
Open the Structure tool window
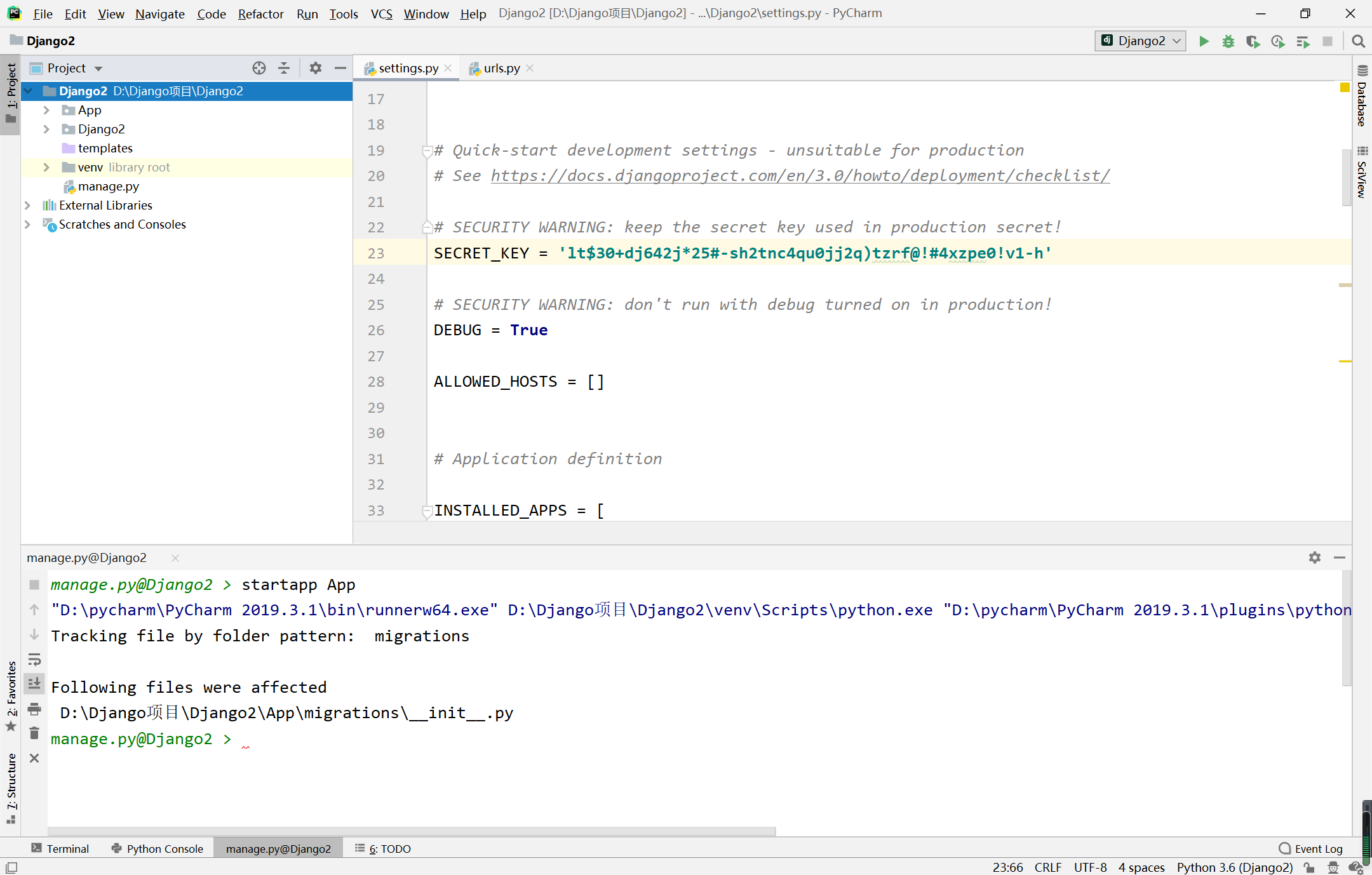point(11,788)
